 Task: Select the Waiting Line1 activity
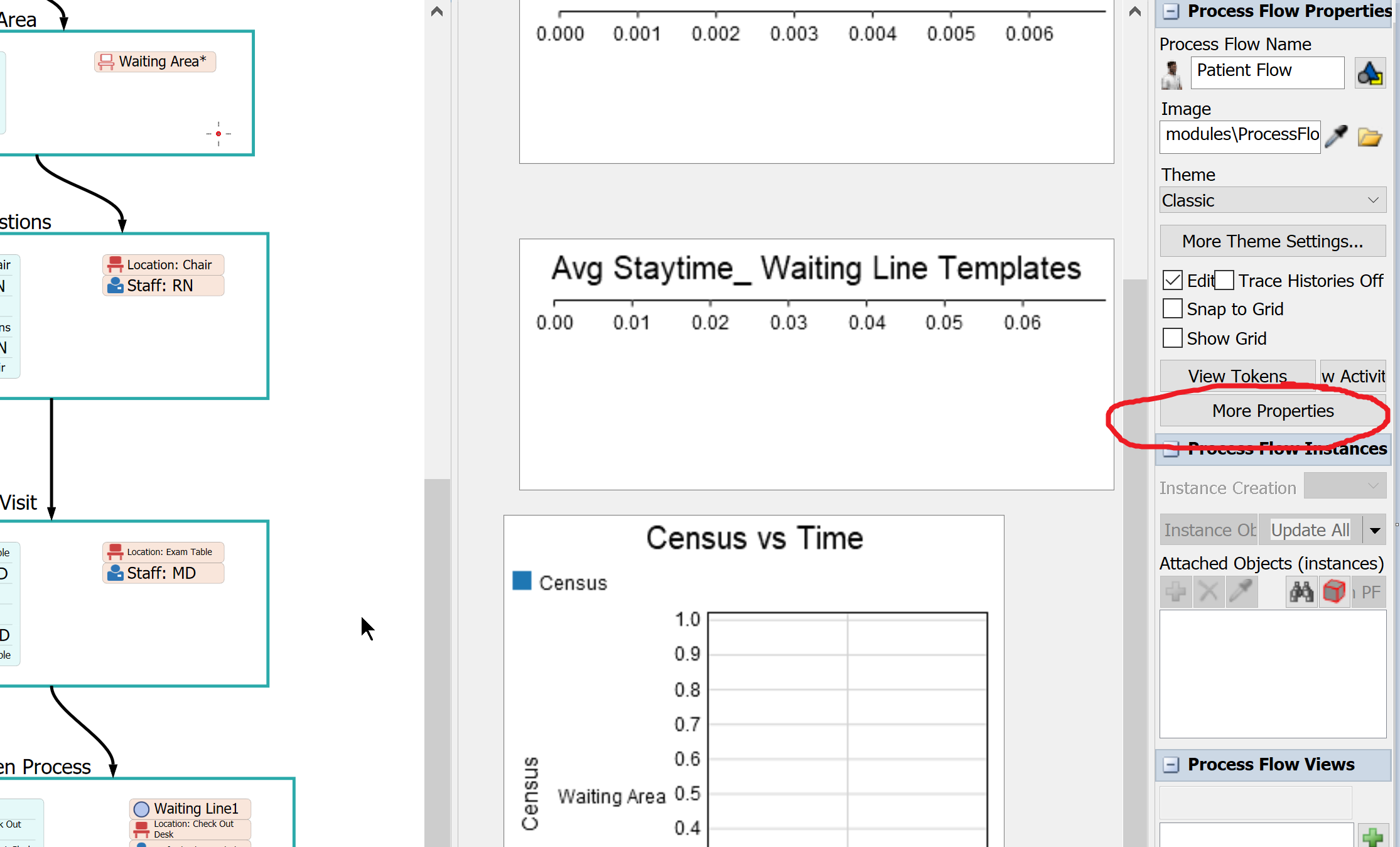pyautogui.click(x=190, y=809)
